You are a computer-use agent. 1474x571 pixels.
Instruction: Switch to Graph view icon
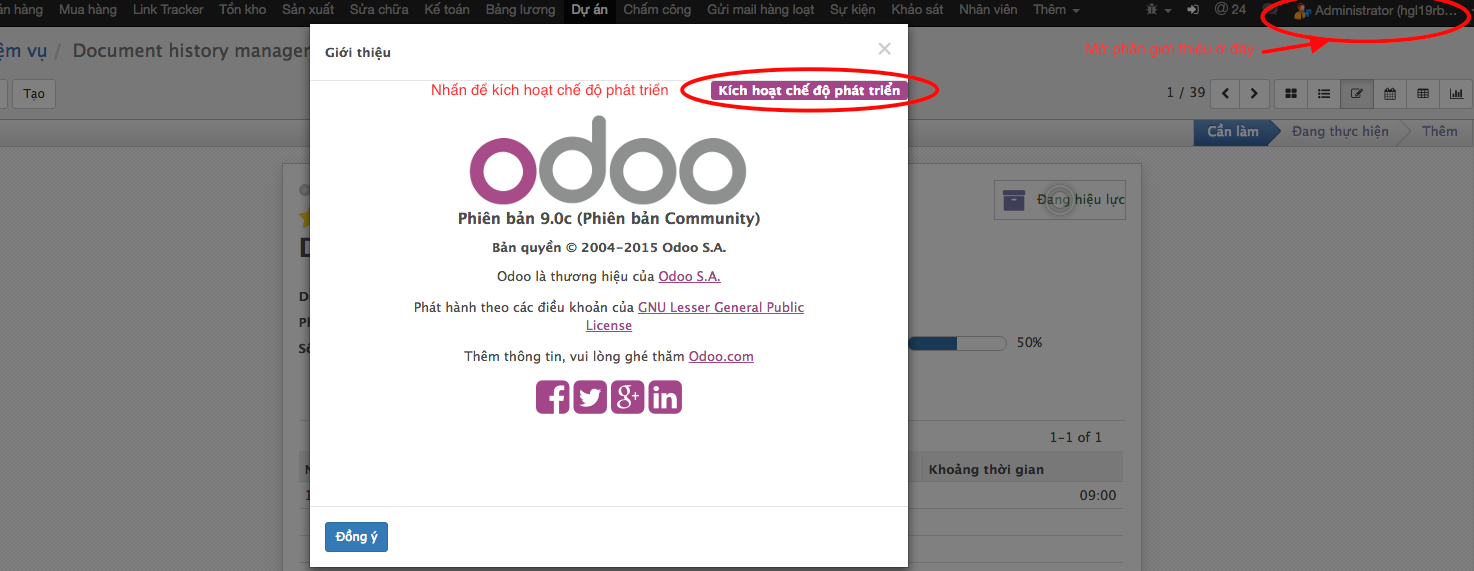tap(1456, 94)
